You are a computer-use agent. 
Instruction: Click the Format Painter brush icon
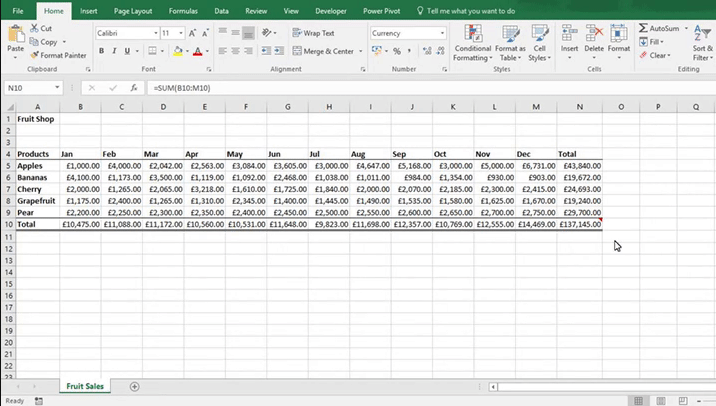(35, 55)
